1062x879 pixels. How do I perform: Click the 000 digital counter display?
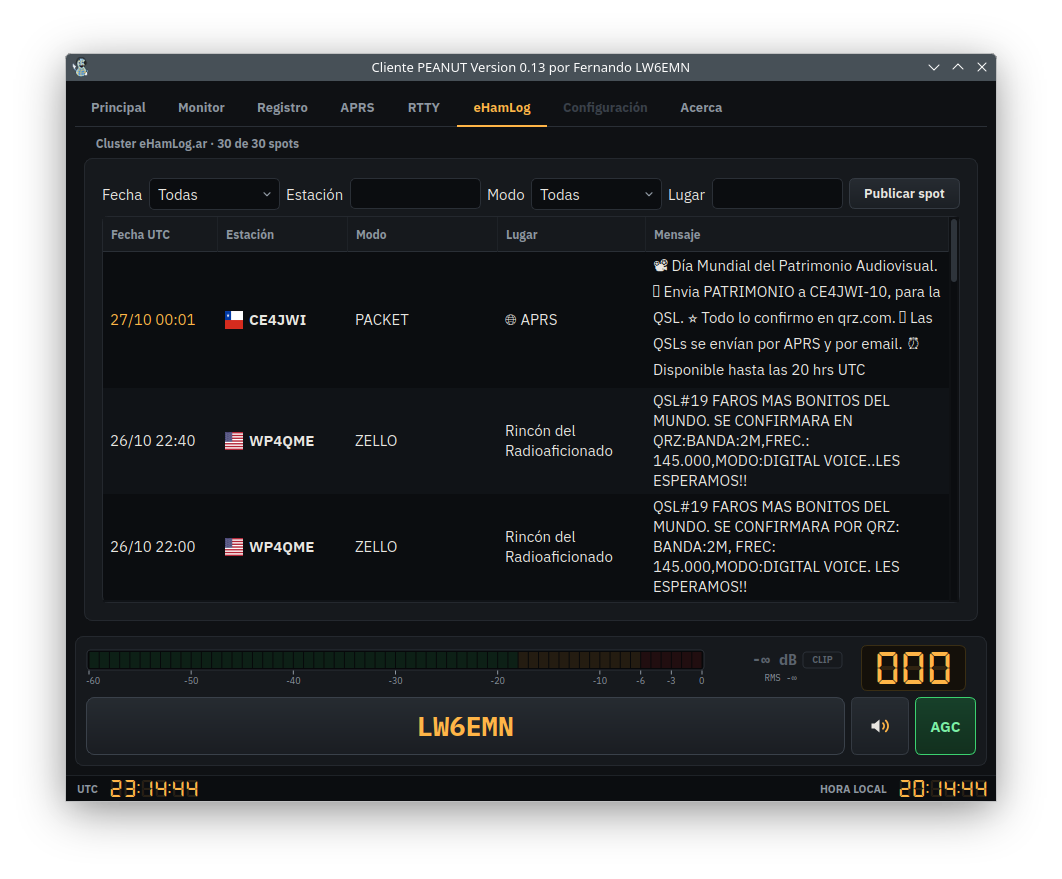[913, 668]
